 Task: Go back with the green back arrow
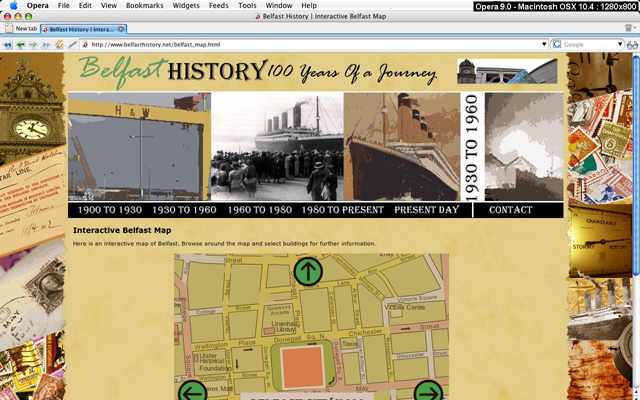coord(20,44)
